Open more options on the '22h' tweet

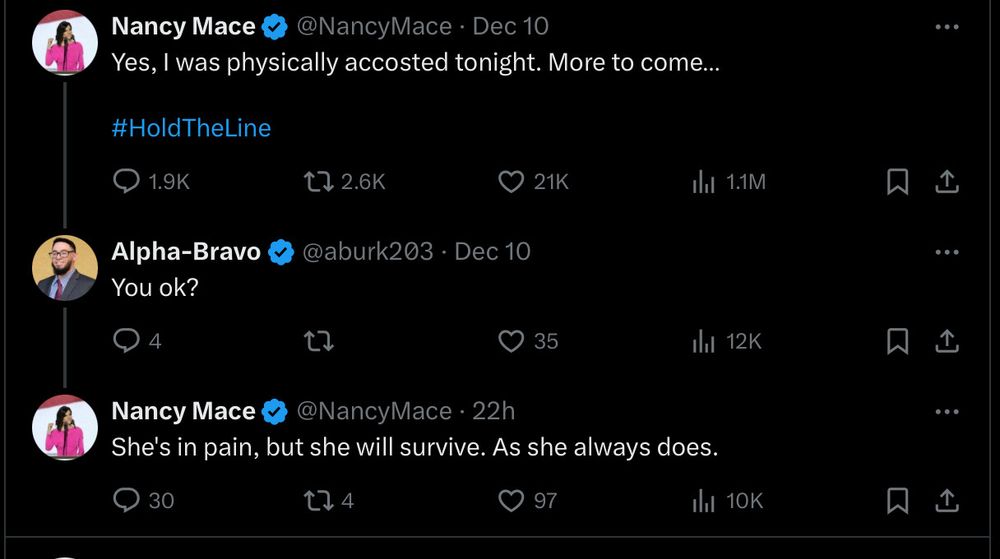(x=946, y=411)
